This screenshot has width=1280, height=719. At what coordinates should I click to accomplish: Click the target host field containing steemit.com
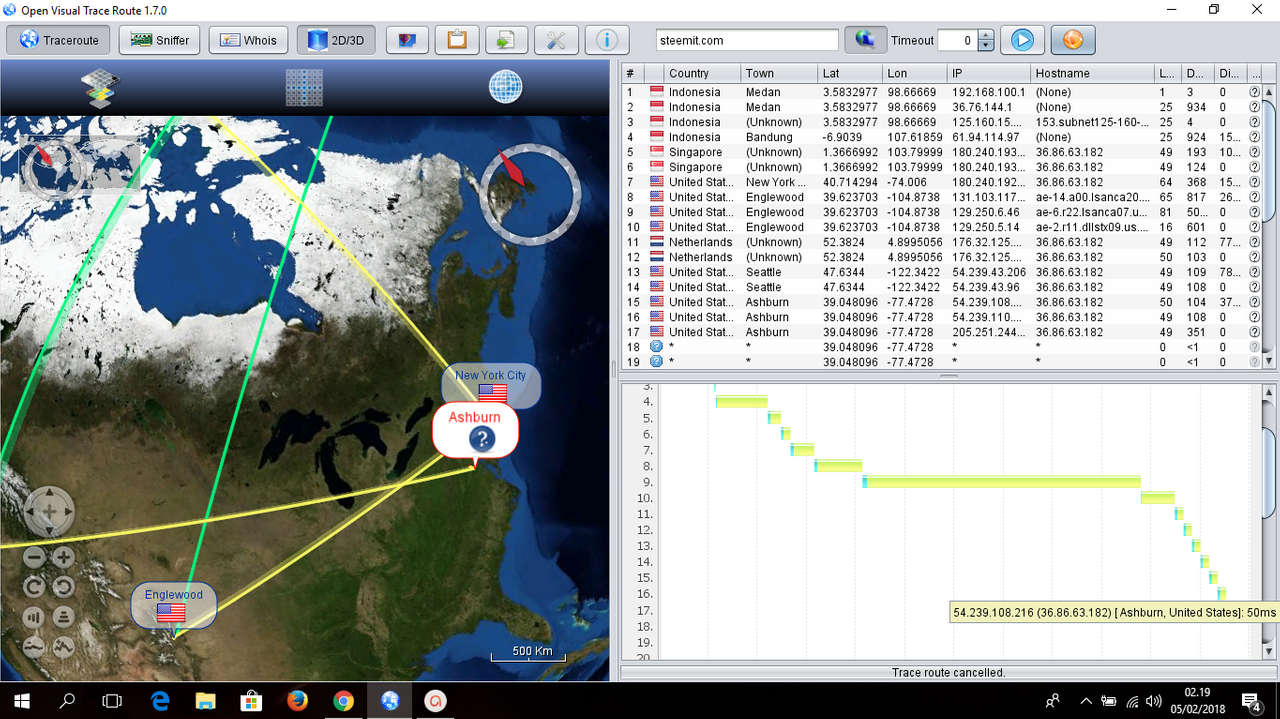click(x=747, y=40)
